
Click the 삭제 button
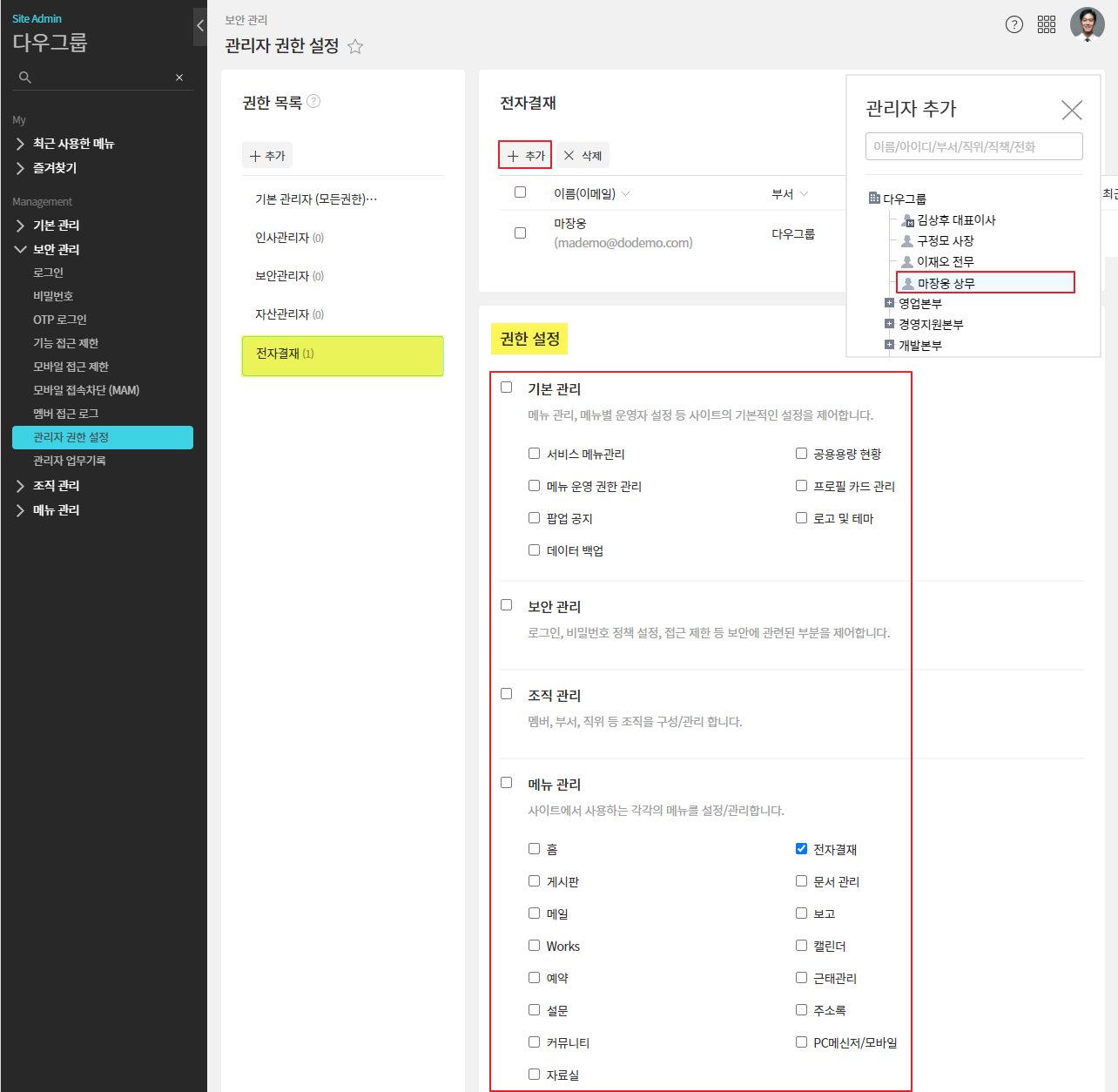583,156
